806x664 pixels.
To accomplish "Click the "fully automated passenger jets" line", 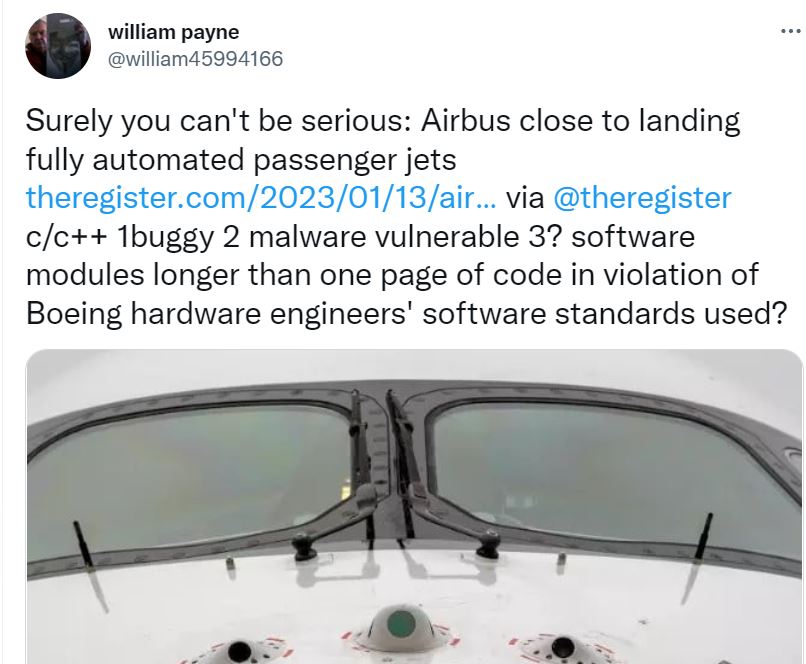I will click(x=241, y=159).
